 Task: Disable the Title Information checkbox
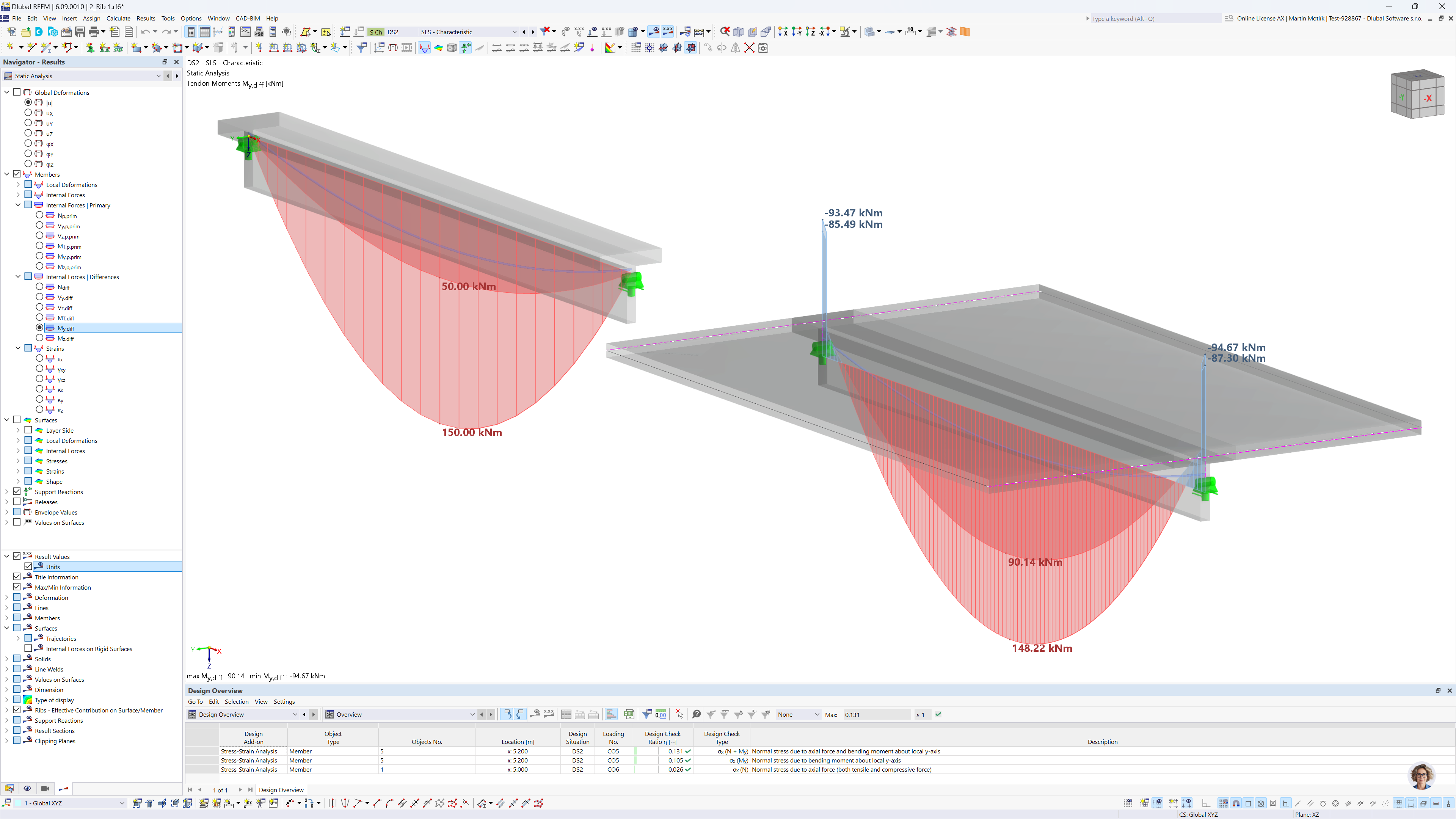16,576
